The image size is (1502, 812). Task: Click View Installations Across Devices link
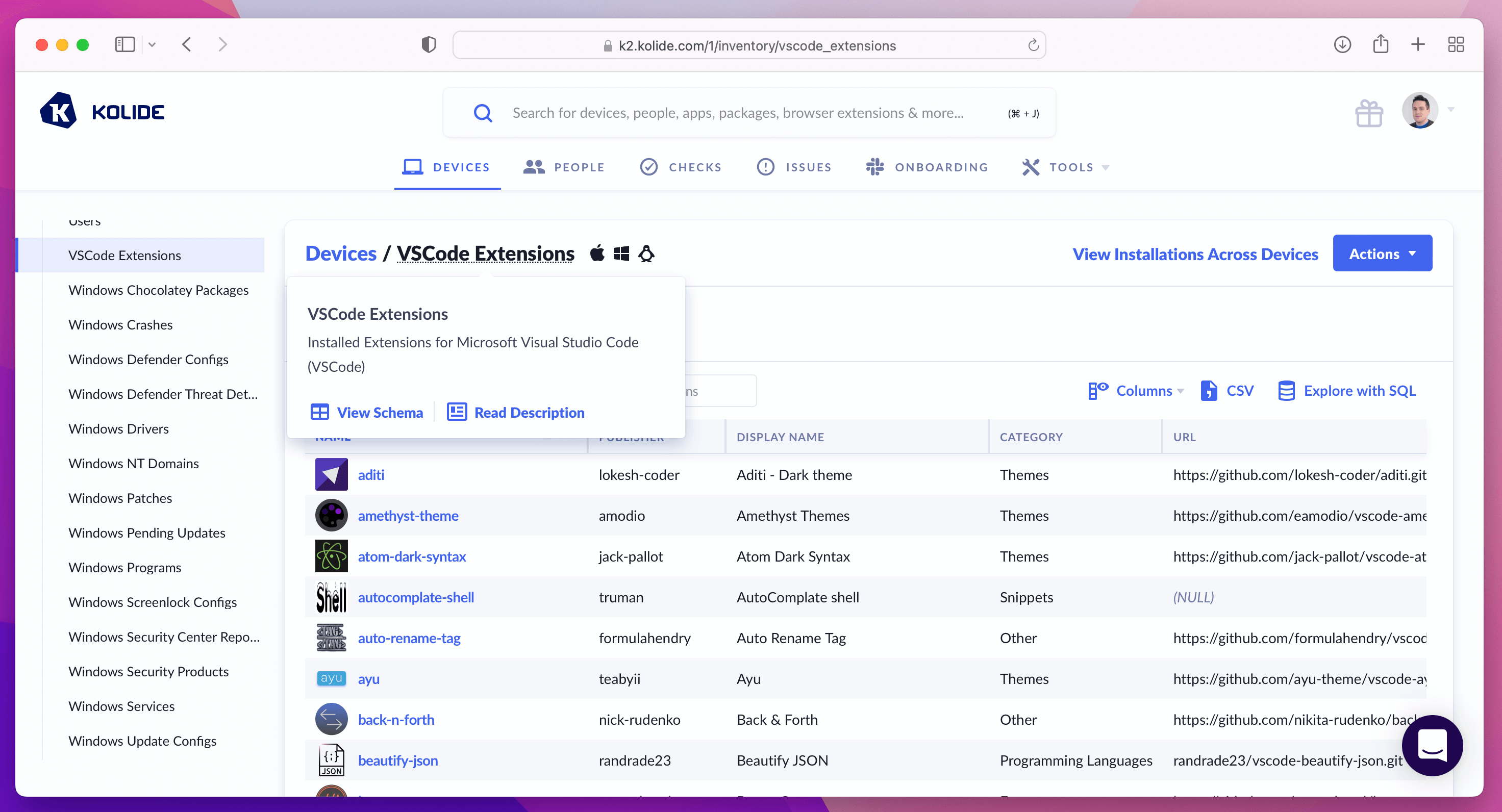(x=1195, y=254)
